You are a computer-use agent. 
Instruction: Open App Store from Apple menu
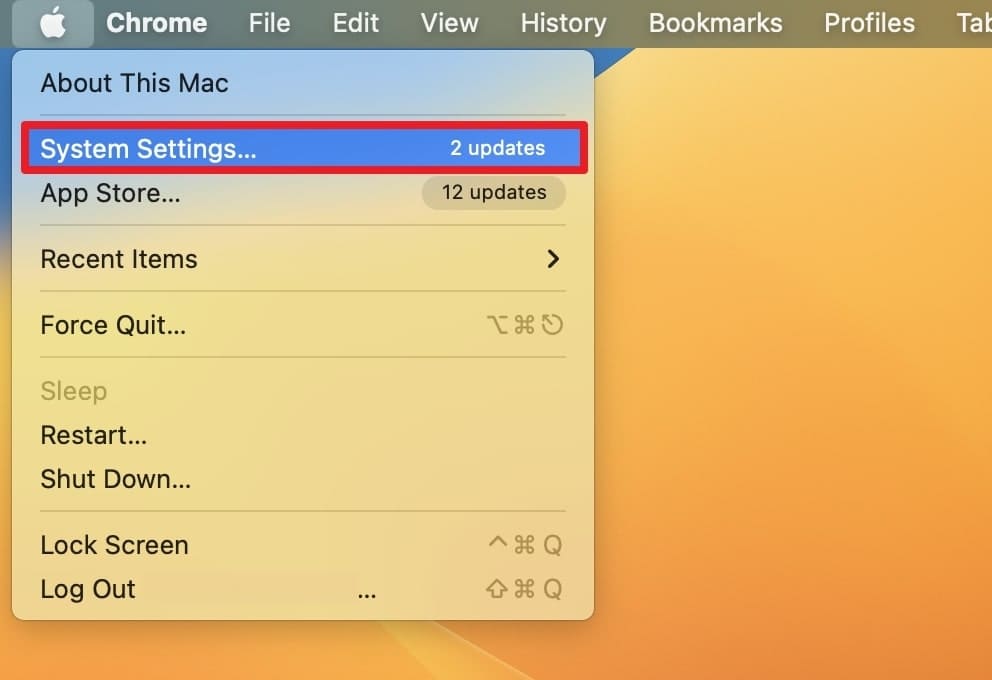pyautogui.click(x=302, y=192)
